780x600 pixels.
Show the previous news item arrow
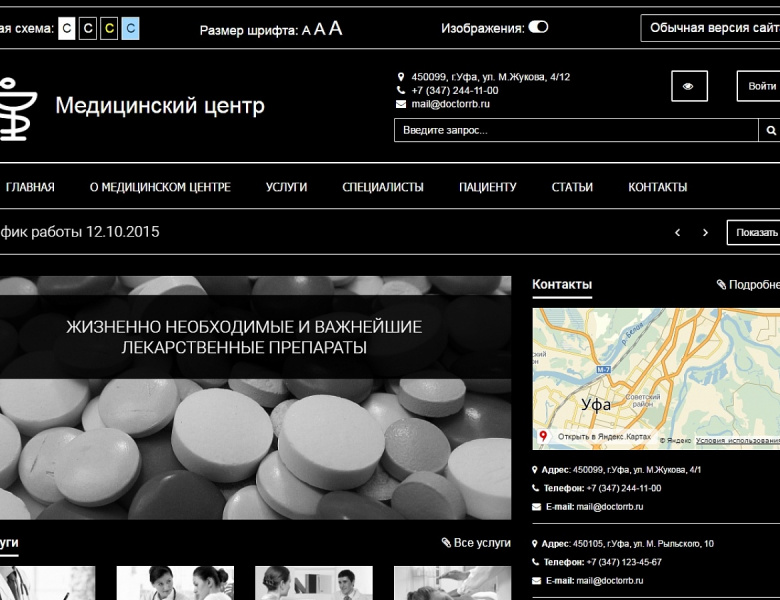677,232
